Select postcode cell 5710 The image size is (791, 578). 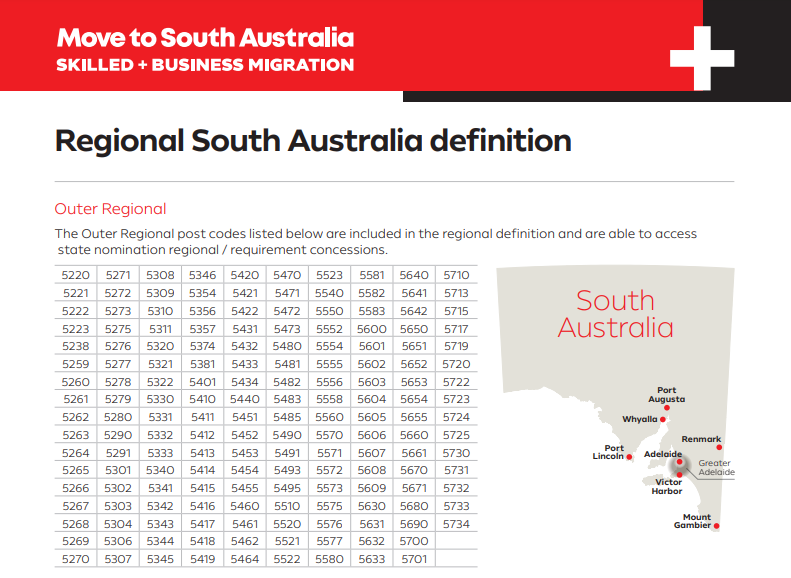point(457,275)
